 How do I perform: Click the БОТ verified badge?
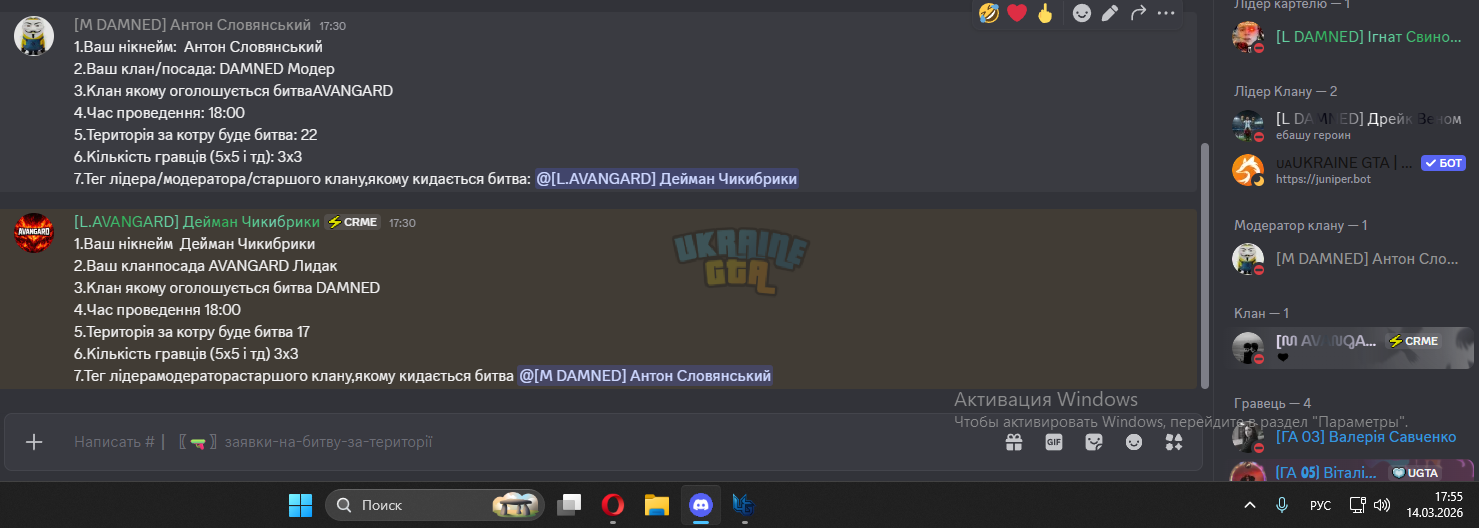coord(1443,162)
